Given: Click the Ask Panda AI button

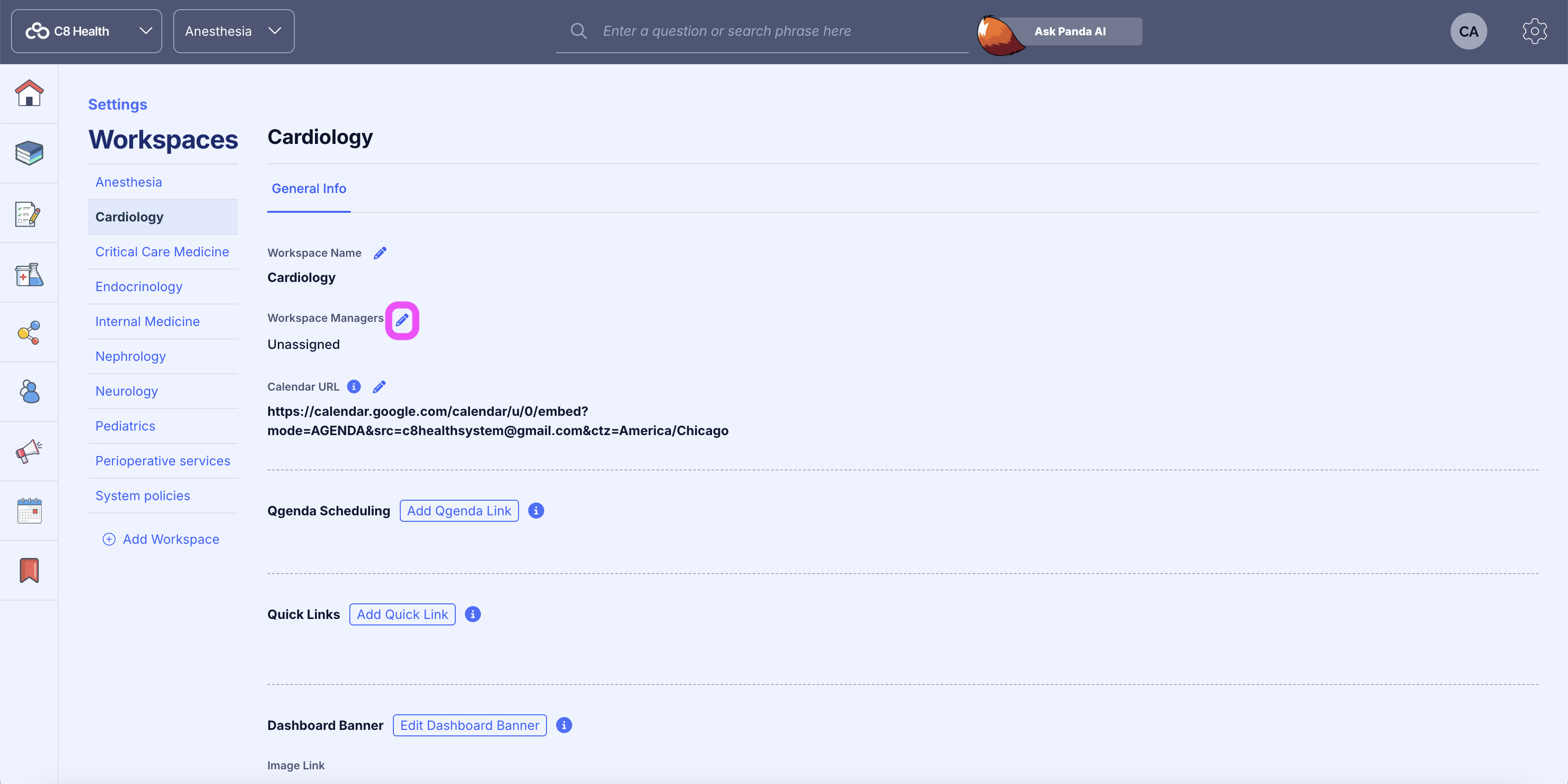Looking at the screenshot, I should [1070, 31].
